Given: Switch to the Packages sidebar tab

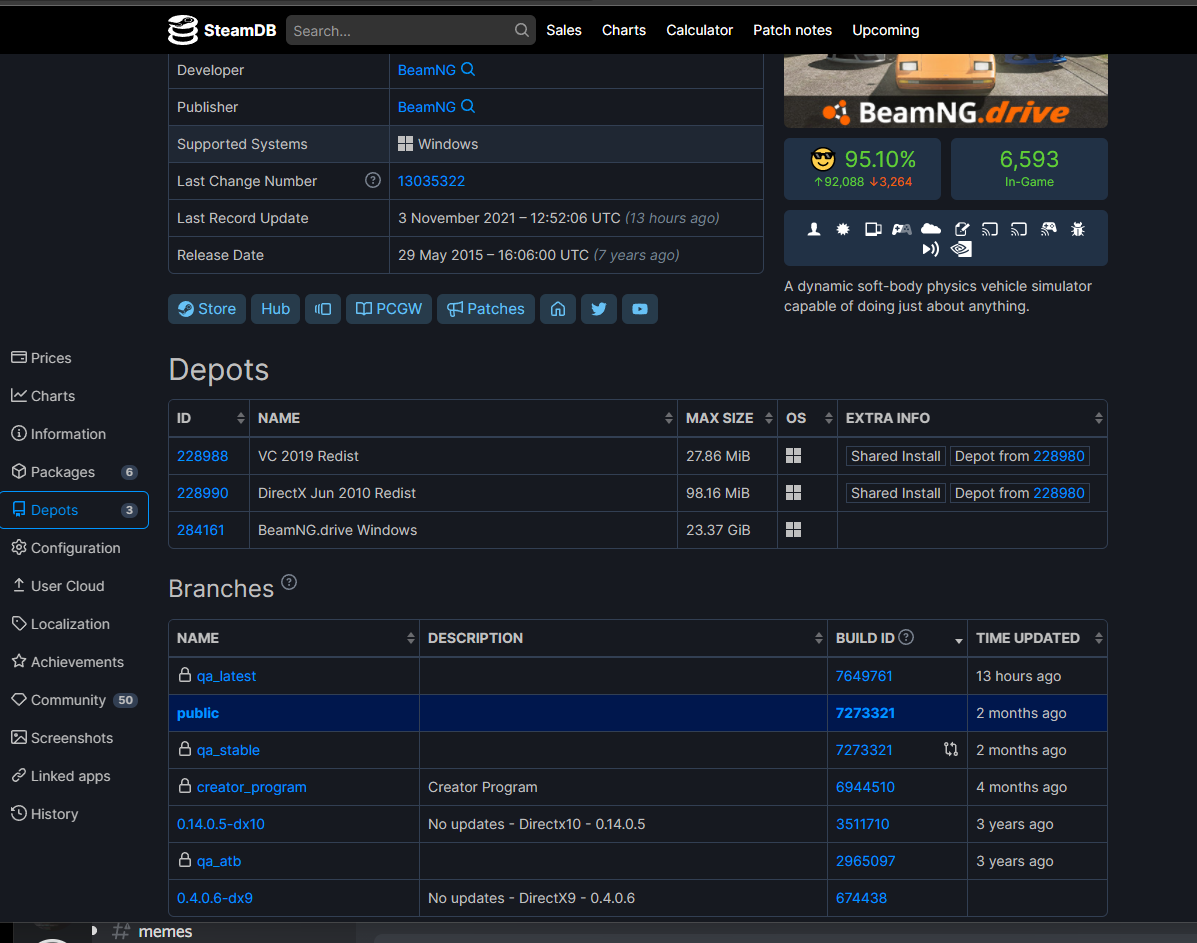Looking at the screenshot, I should click(x=74, y=472).
